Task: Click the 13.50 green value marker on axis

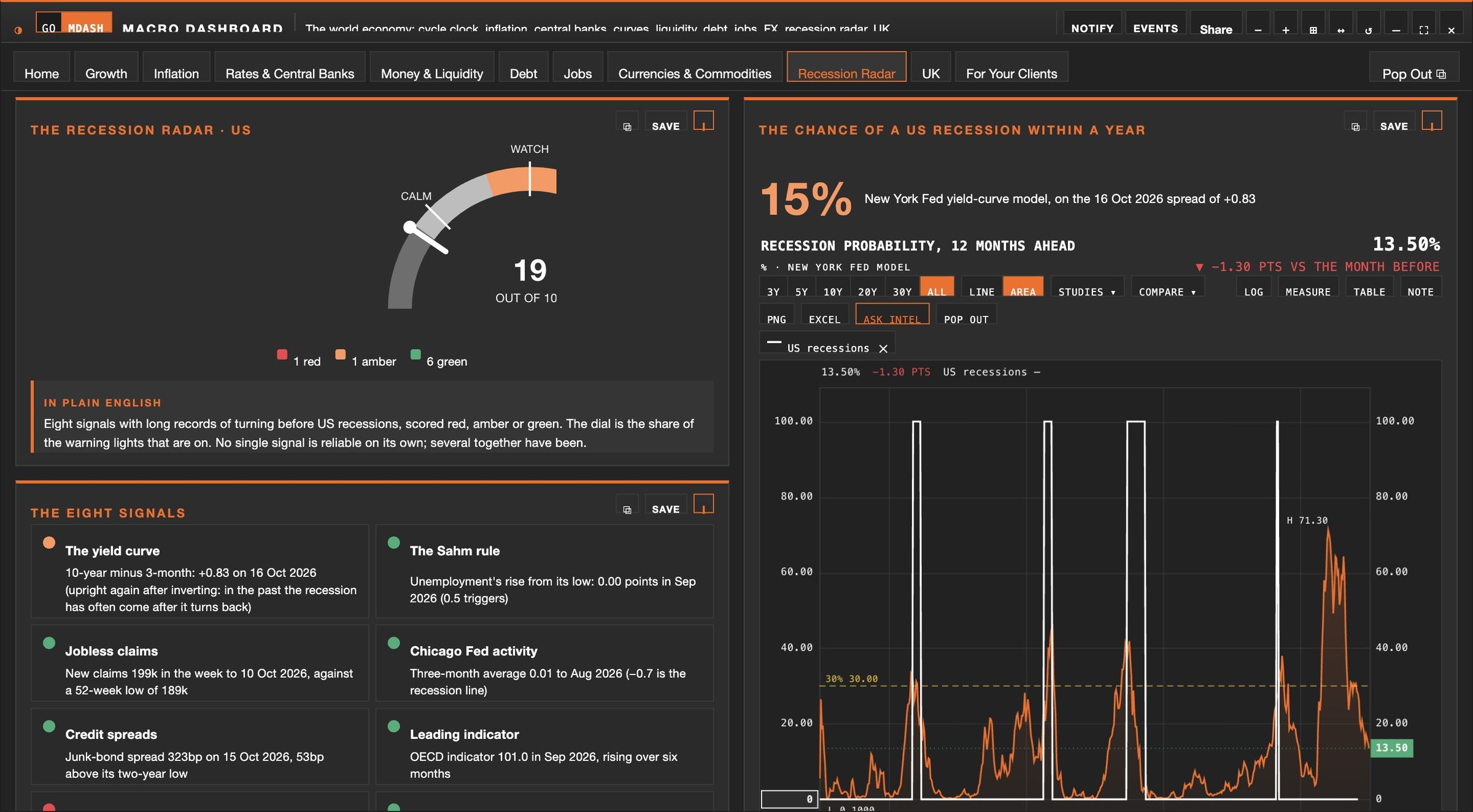Action: pos(1391,748)
